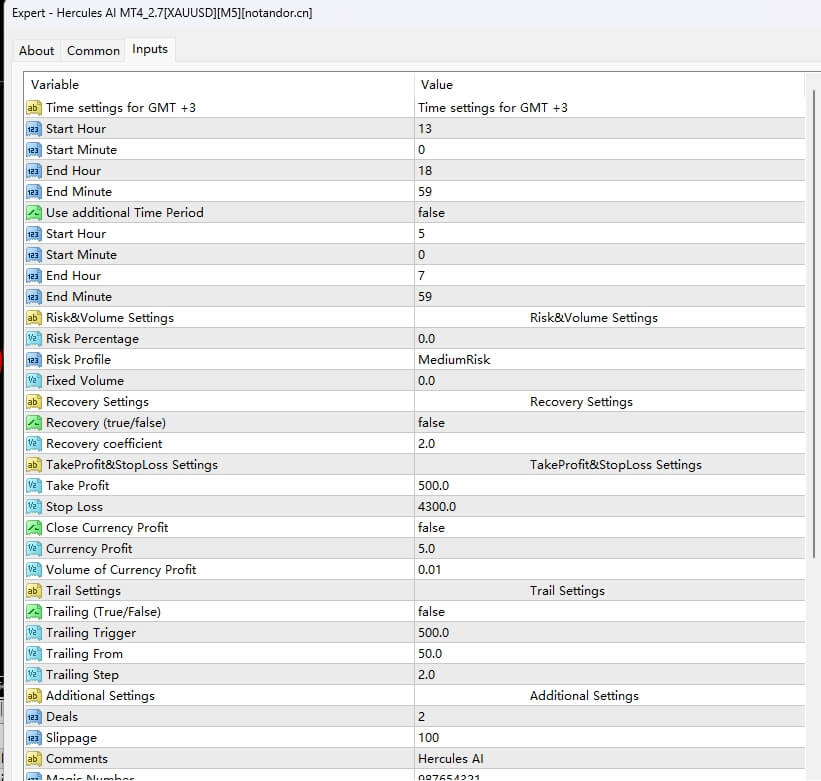Image resolution: width=821 pixels, height=781 pixels.
Task: Click the icon next to Close Currency Profit
Action: [x=33, y=528]
